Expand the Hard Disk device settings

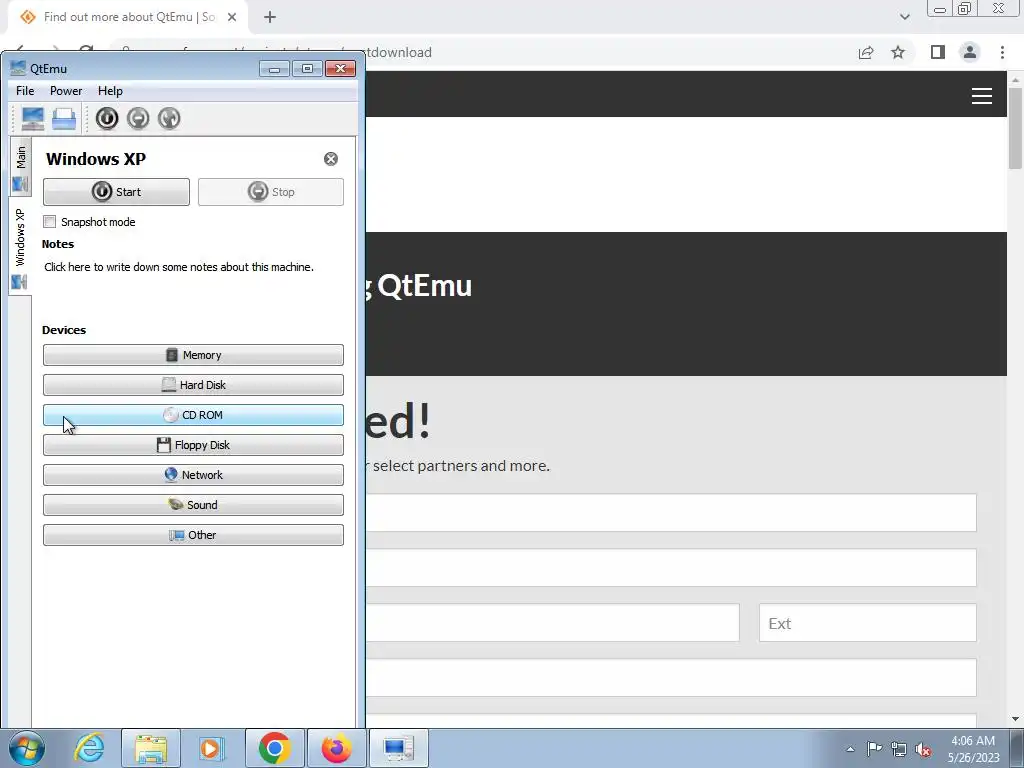pos(193,385)
